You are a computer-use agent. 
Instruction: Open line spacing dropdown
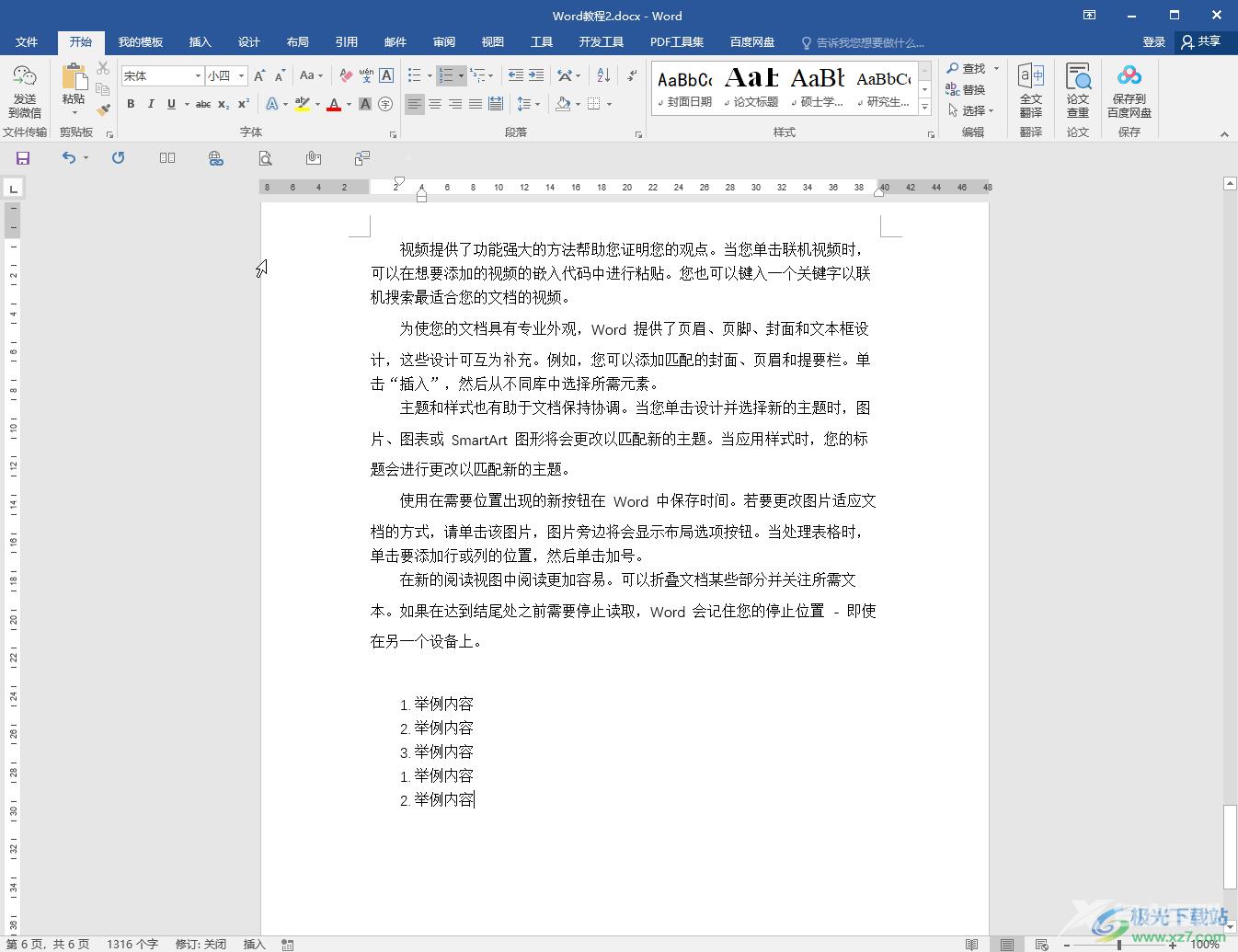click(537, 104)
